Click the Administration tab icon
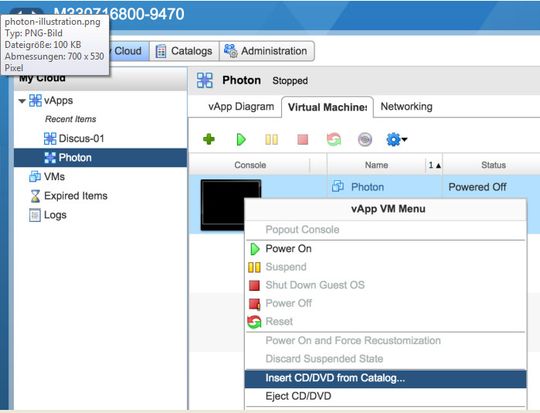540x413 pixels. point(231,51)
